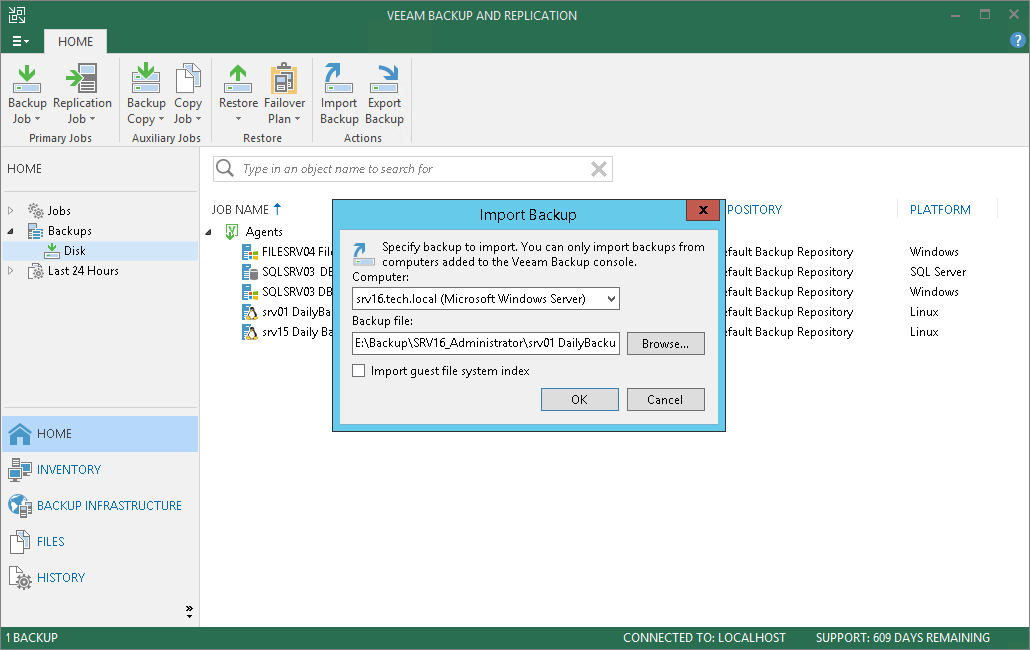This screenshot has width=1030, height=650.
Task: Click the Last 24 Hours icon
Action: tap(35, 271)
